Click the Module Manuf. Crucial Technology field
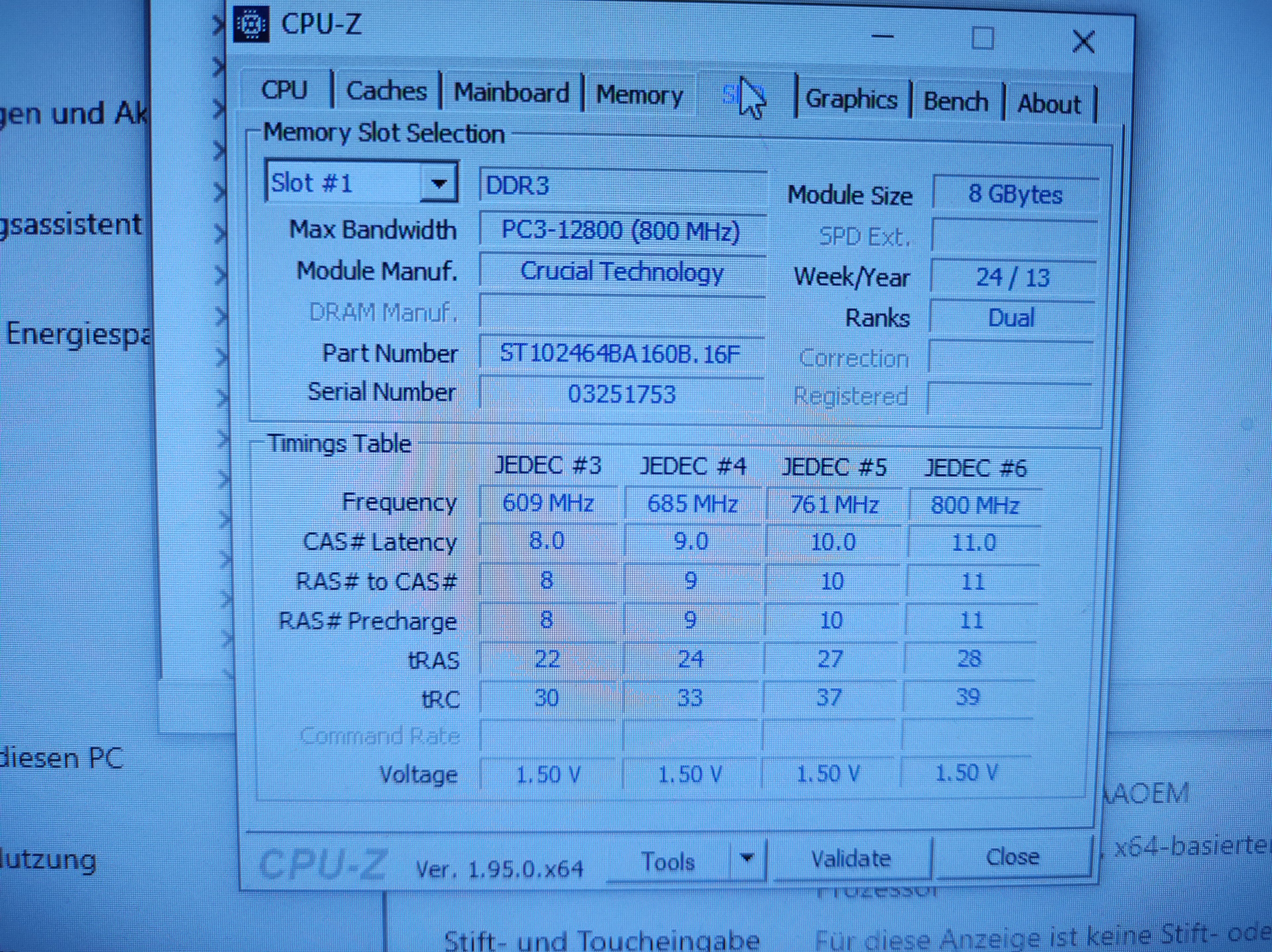The image size is (1272, 952). (621, 271)
